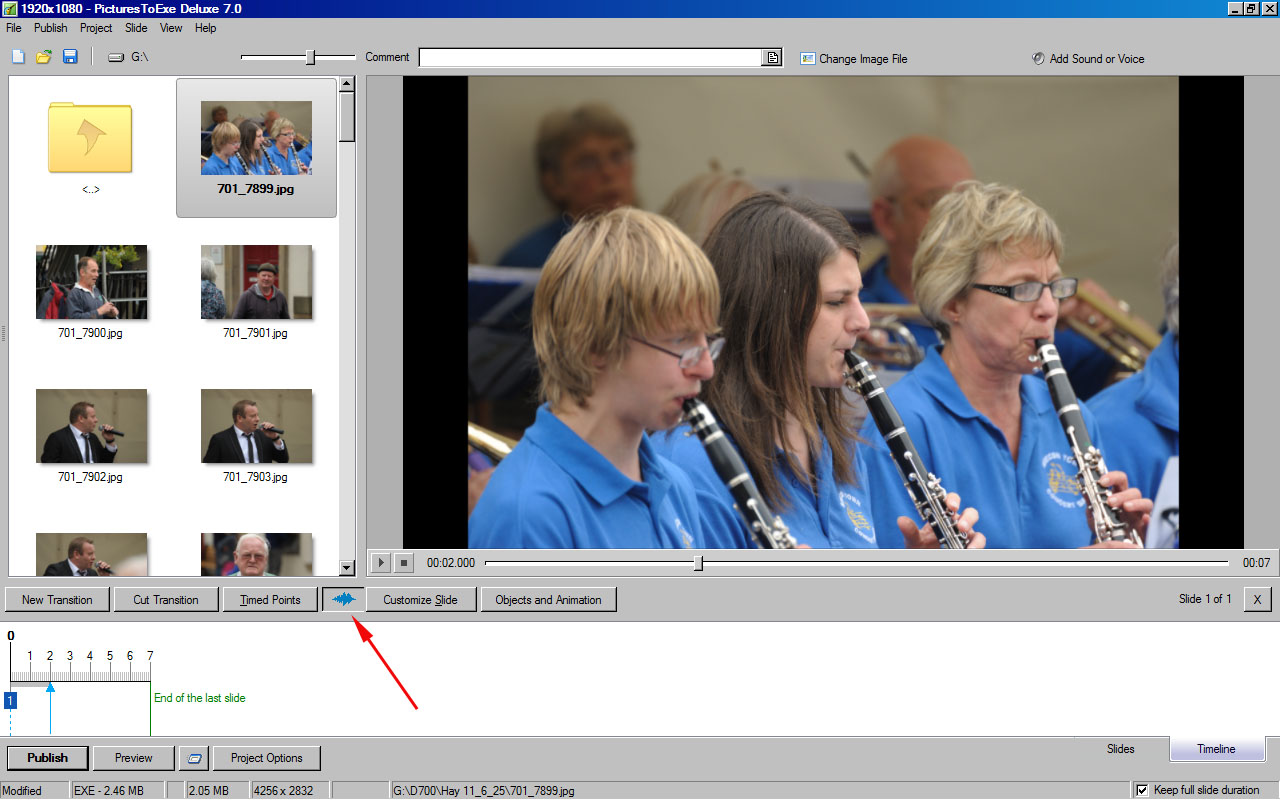The image size is (1280, 800).
Task: Click the Add Sound or Voice icon
Action: coord(1038,59)
